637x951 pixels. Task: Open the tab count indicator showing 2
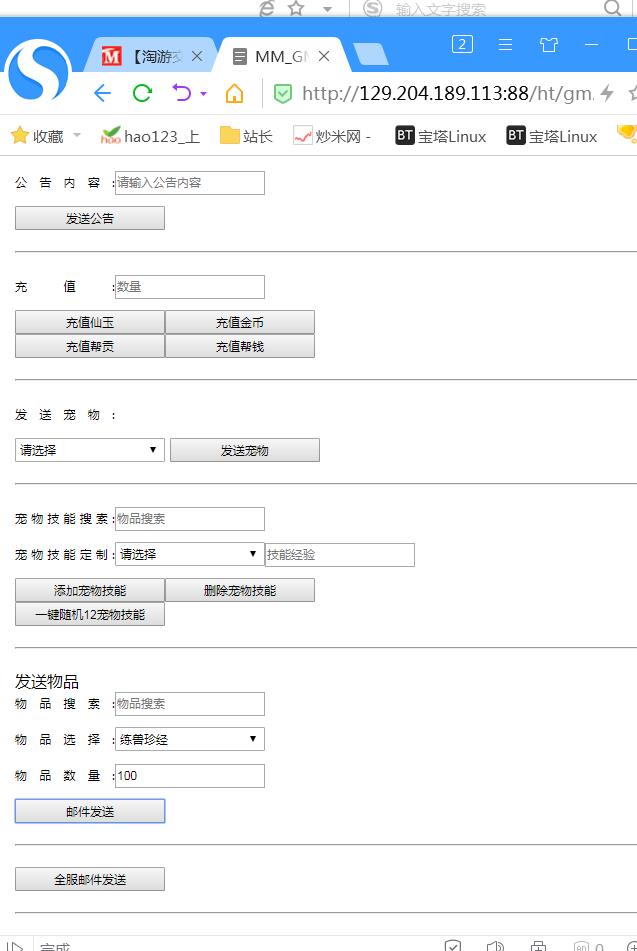(462, 44)
